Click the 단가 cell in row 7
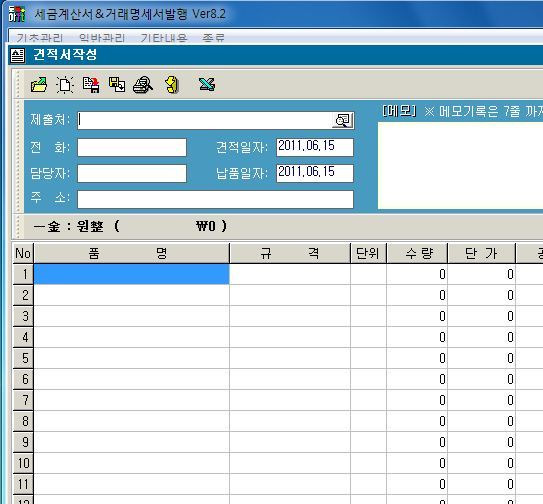The image size is (543, 504). (x=481, y=400)
